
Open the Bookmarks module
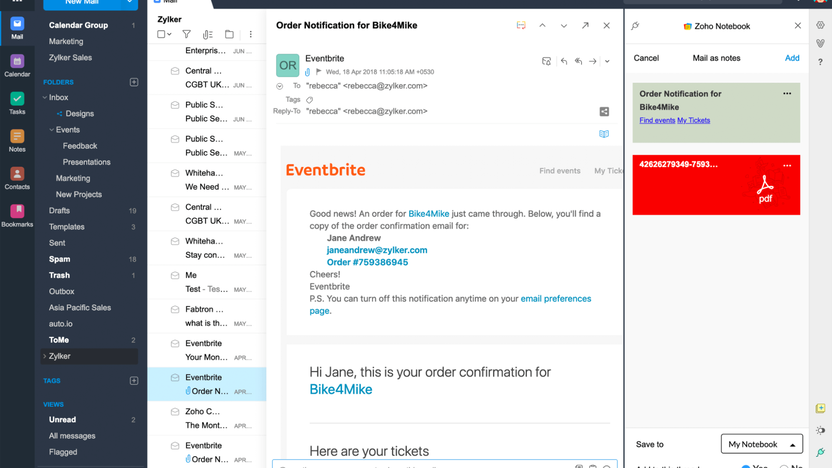tap(17, 215)
